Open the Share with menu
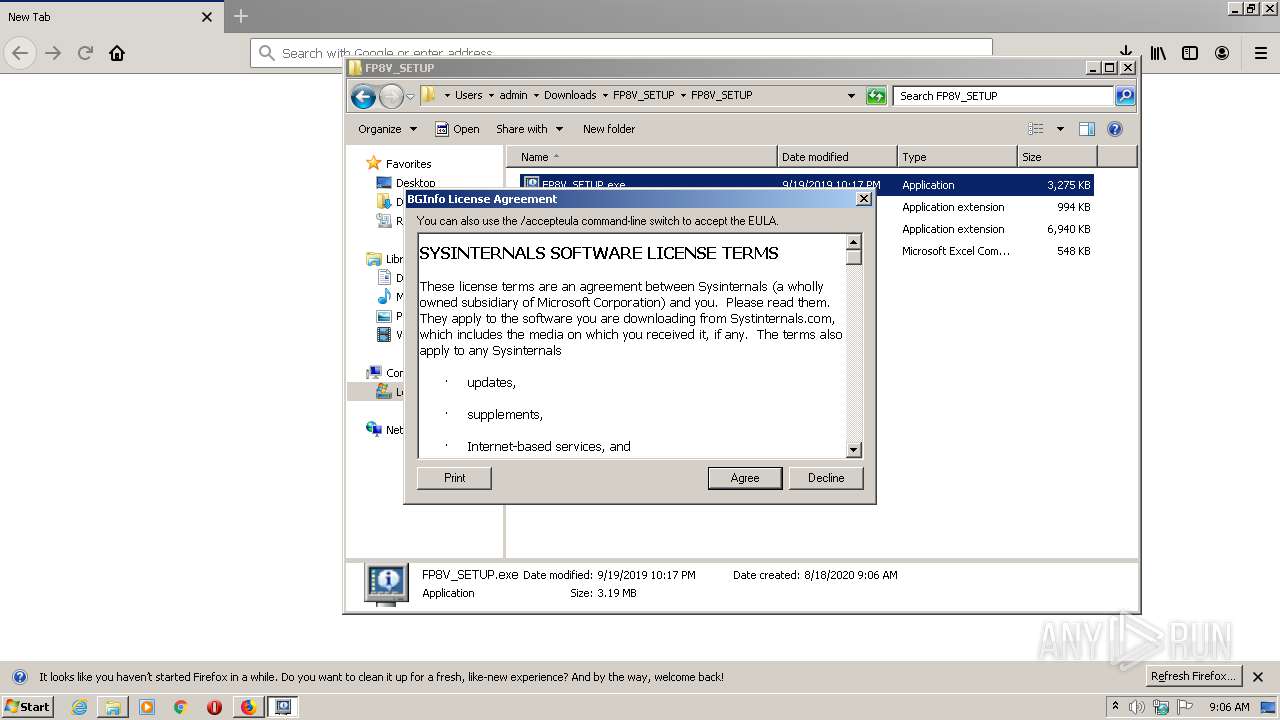Viewport: 1280px width, 720px height. pyautogui.click(x=529, y=129)
